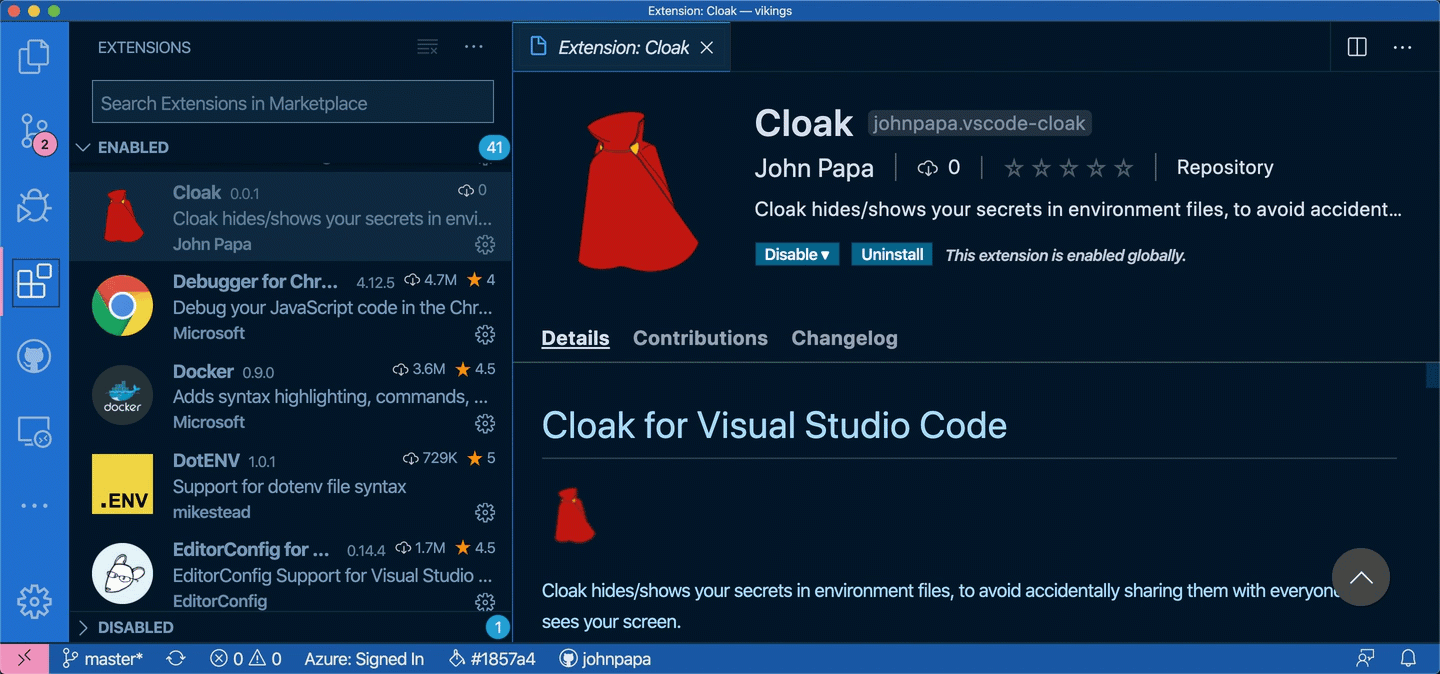The image size is (1440, 674).
Task: Select the Debugger for Chrome extension icon
Action: (122, 306)
